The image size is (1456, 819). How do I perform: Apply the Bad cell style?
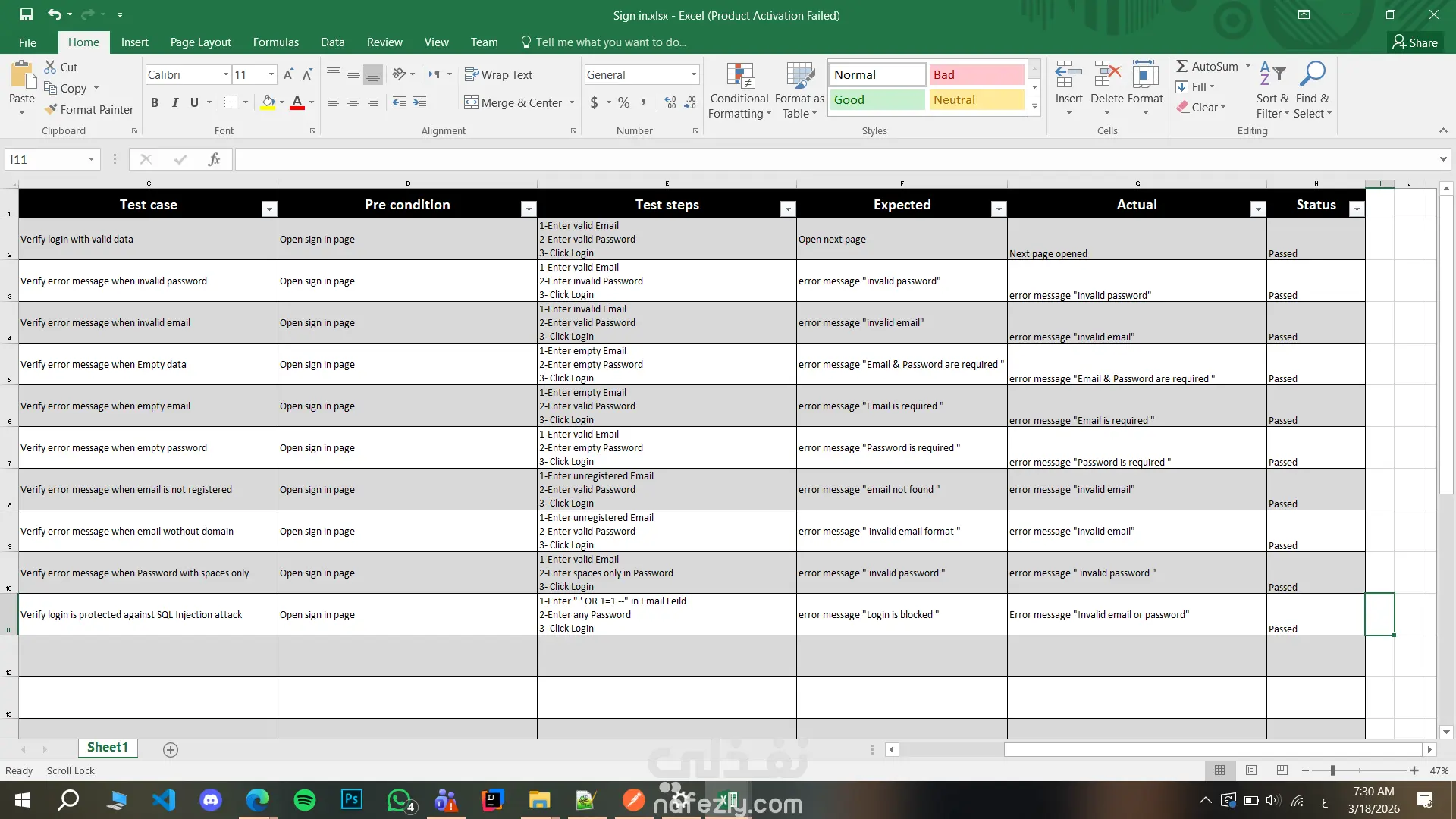976,74
